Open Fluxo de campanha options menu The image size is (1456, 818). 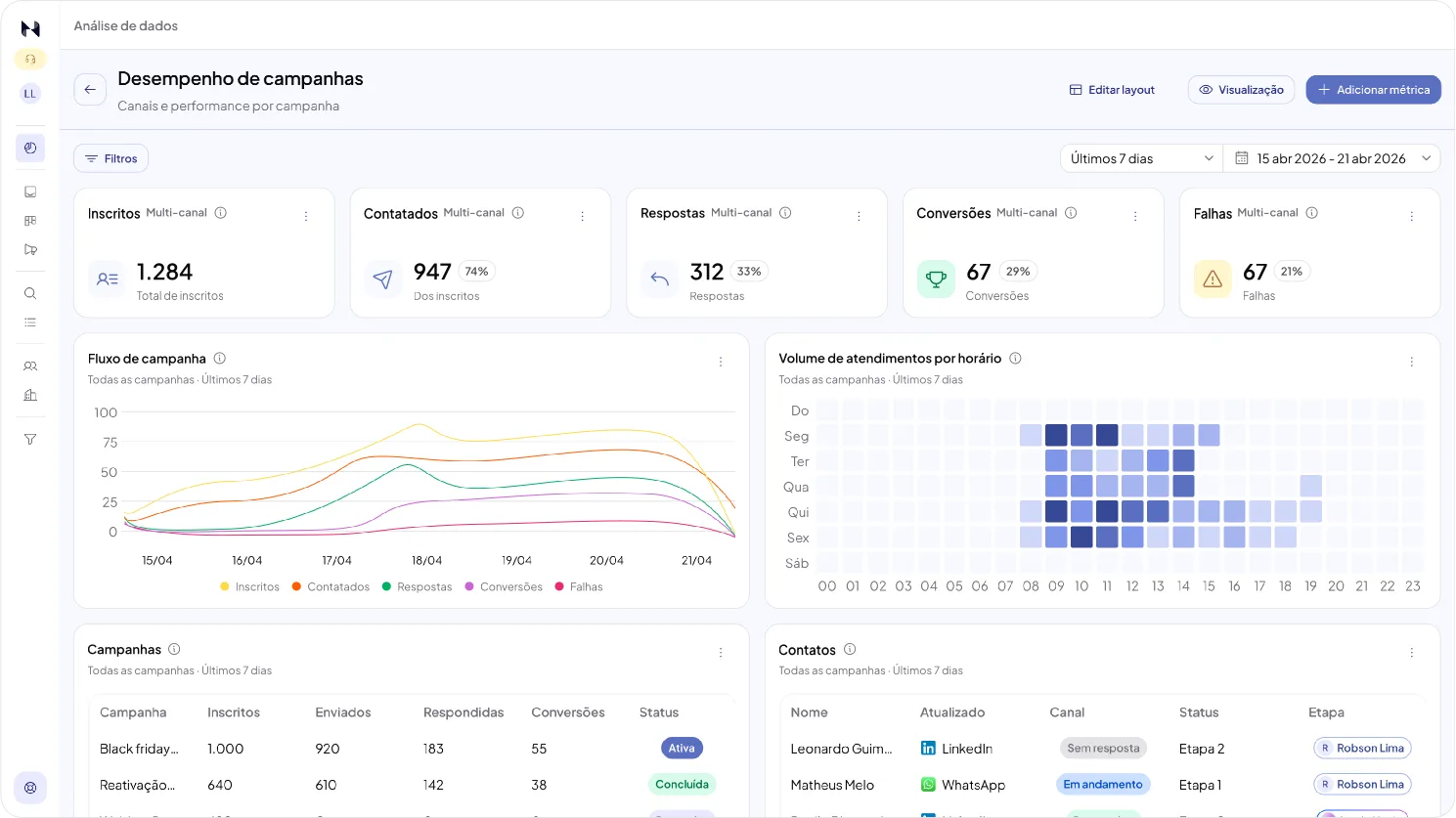[x=721, y=362]
